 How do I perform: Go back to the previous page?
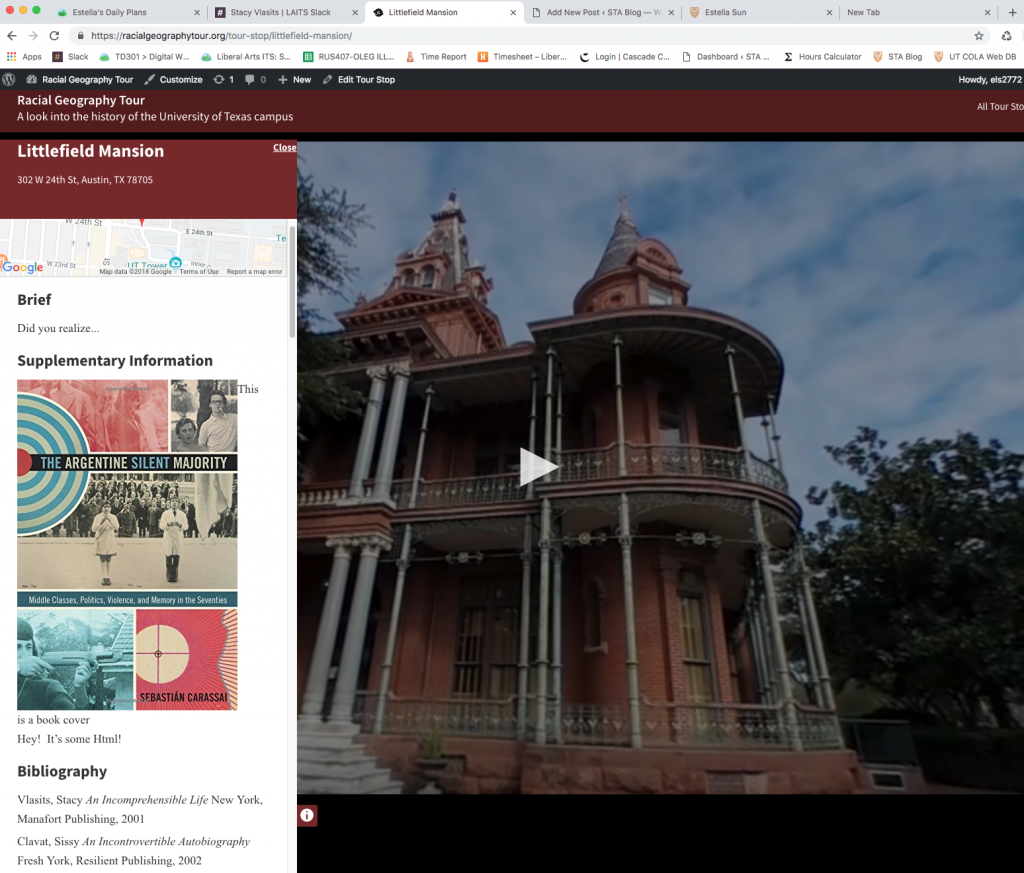click(12, 36)
